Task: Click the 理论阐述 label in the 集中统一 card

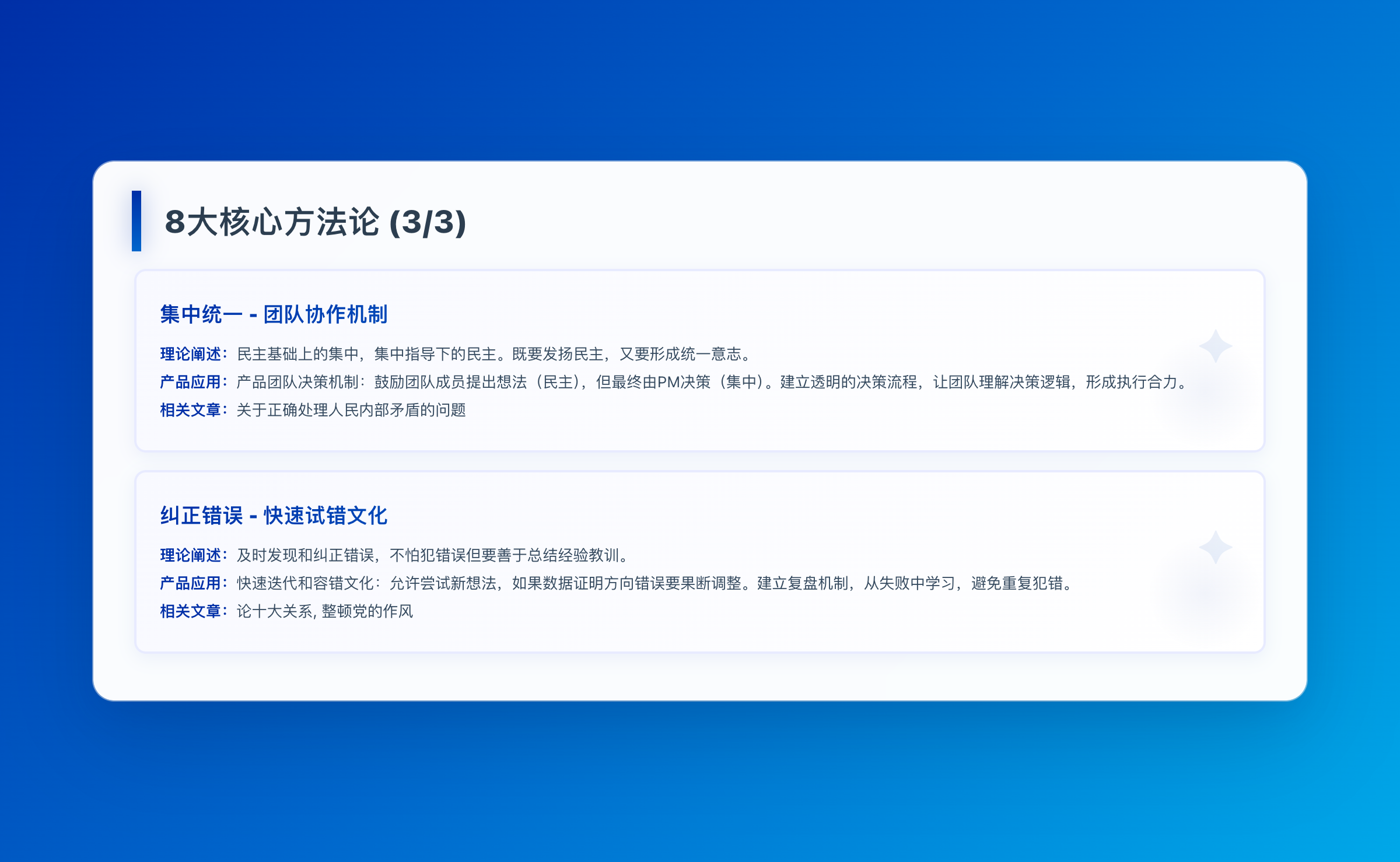Action: 191,354
